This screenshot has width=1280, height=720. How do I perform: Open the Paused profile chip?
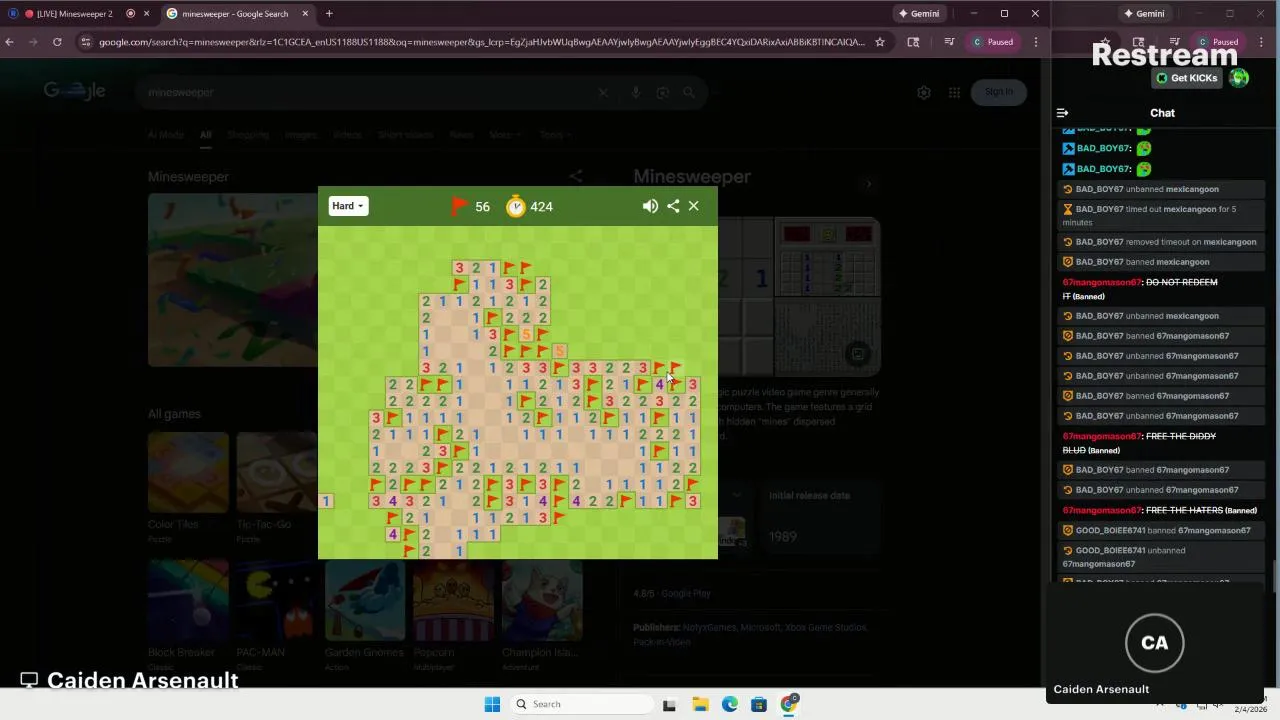click(x=994, y=42)
